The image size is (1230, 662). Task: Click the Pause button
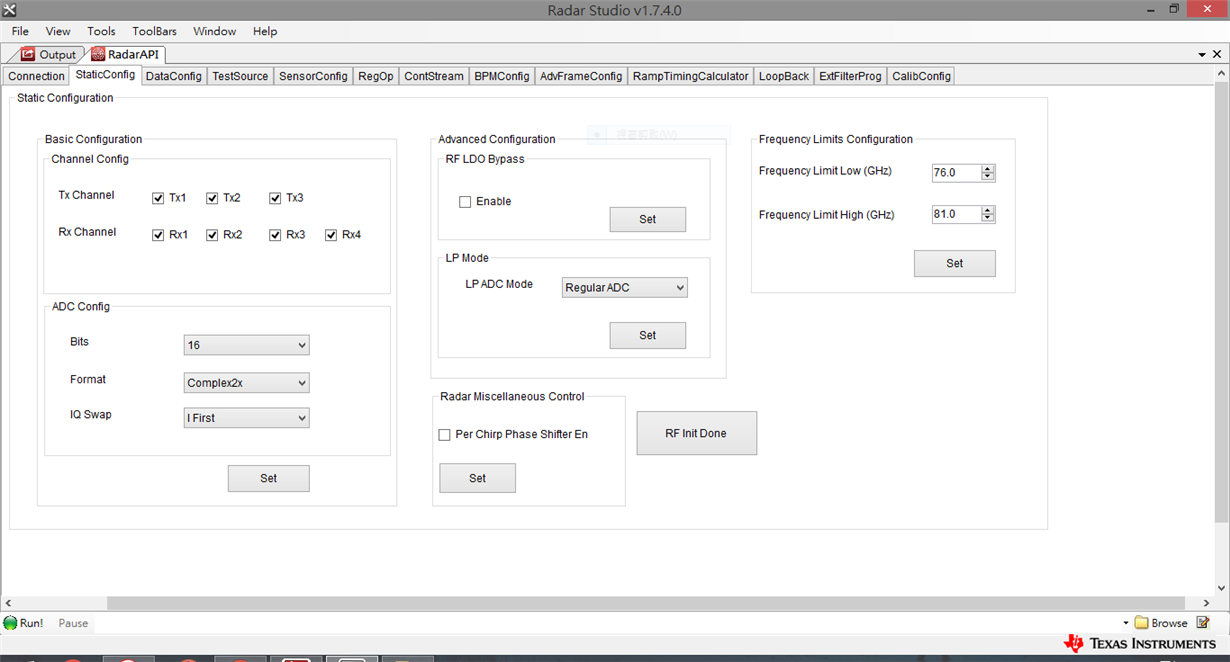[73, 623]
